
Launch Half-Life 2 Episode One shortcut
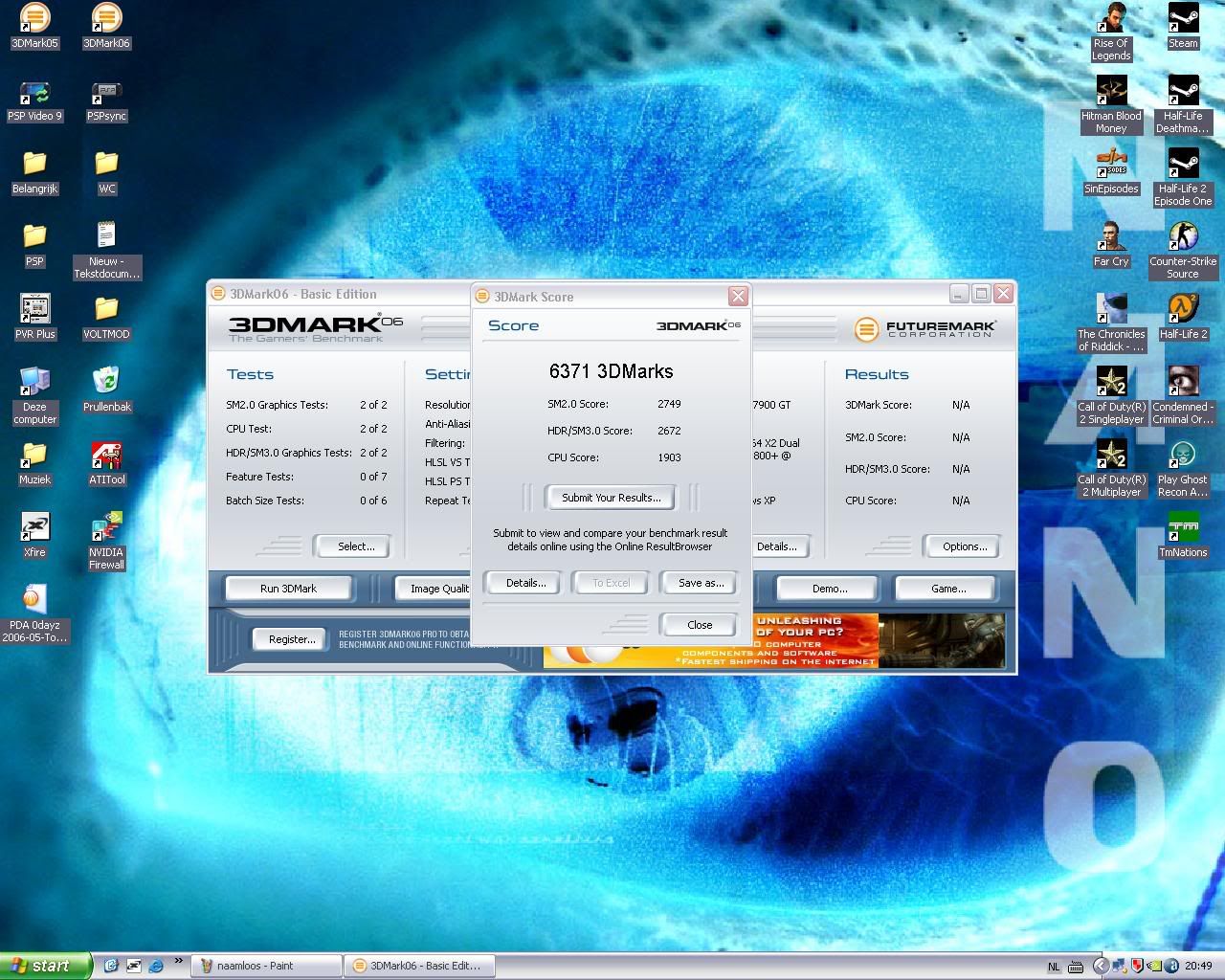[x=1183, y=177]
